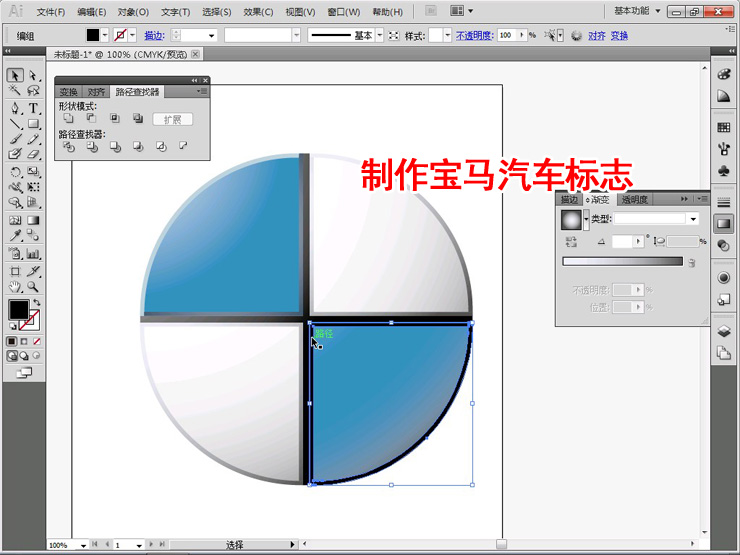The height and width of the screenshot is (555, 740).
Task: Reset to default fill and stroke
Action: 13,326
